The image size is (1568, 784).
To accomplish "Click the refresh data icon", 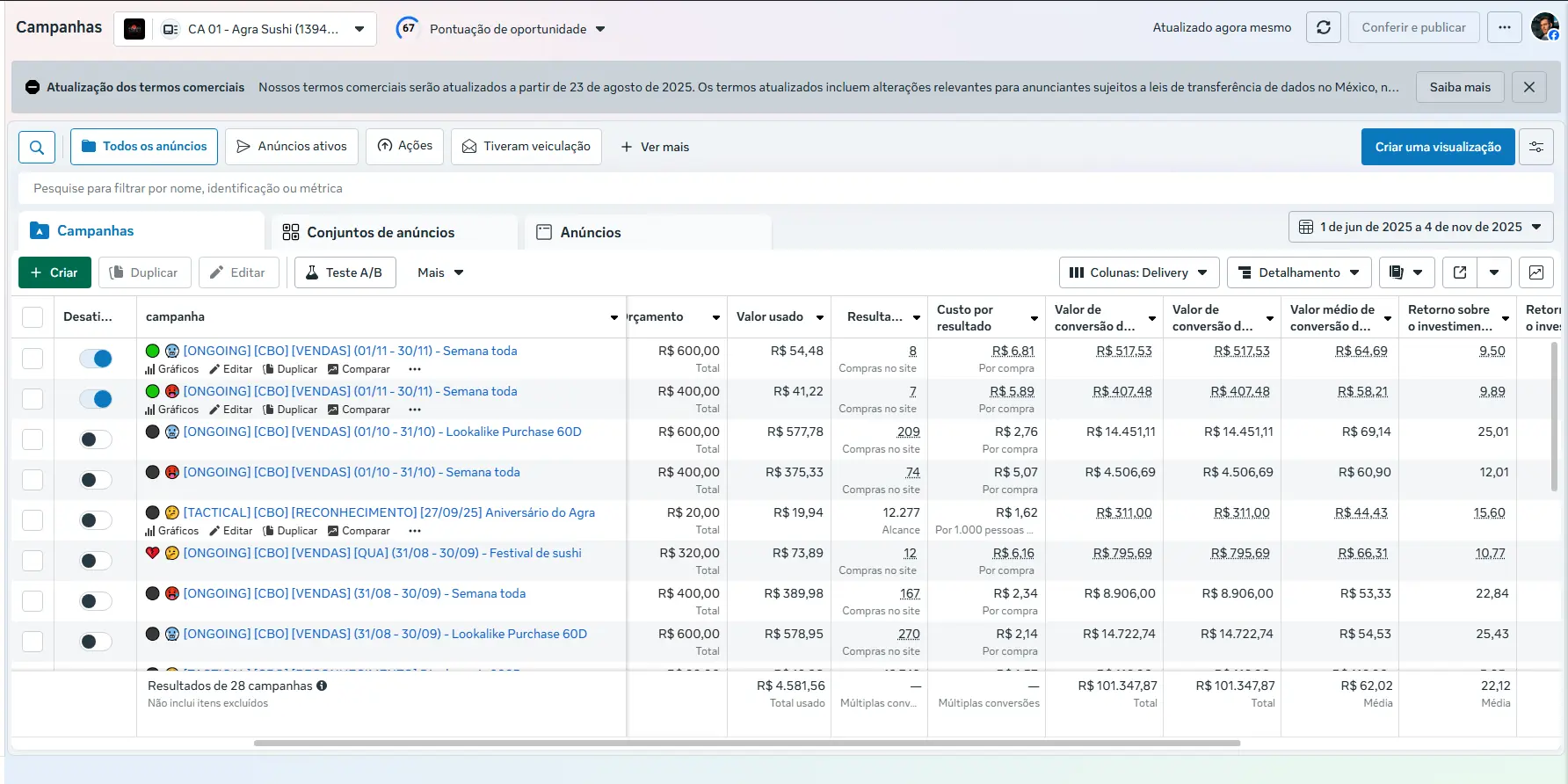I will (1323, 27).
